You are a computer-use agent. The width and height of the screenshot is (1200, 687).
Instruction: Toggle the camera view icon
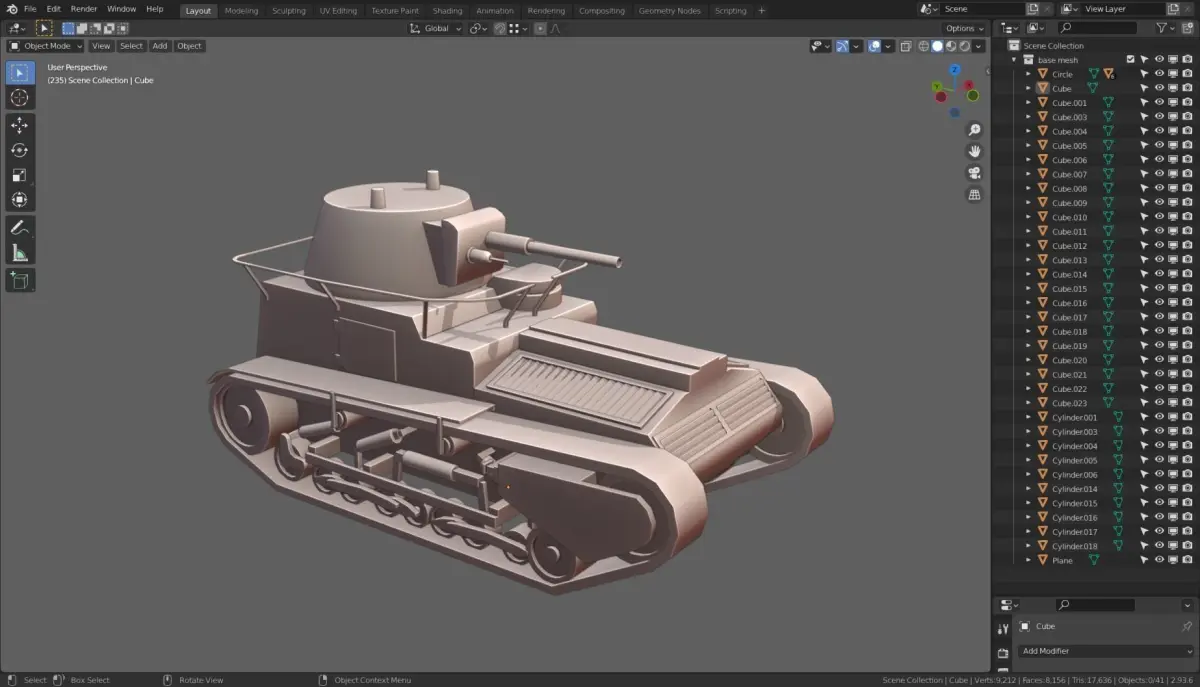click(974, 173)
